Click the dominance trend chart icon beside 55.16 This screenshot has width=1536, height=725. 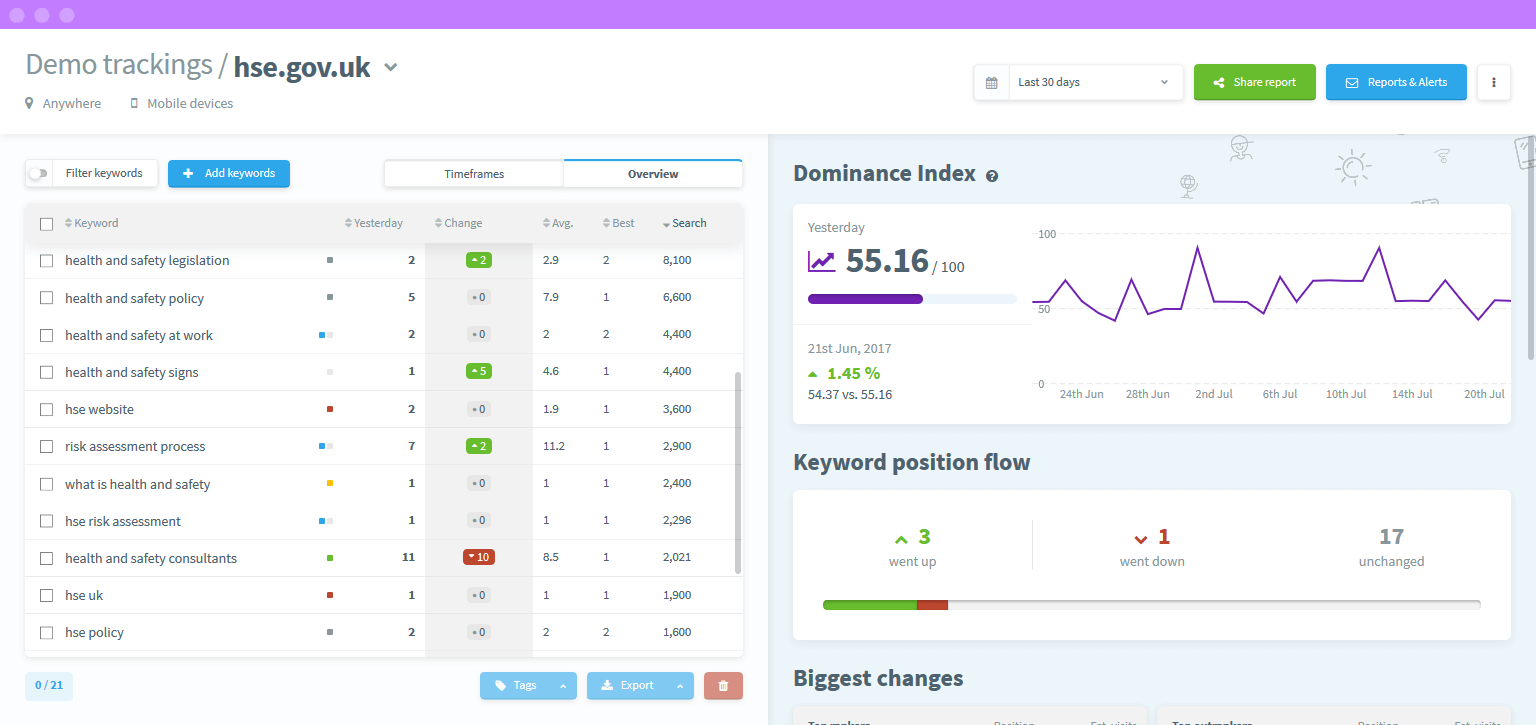[821, 261]
